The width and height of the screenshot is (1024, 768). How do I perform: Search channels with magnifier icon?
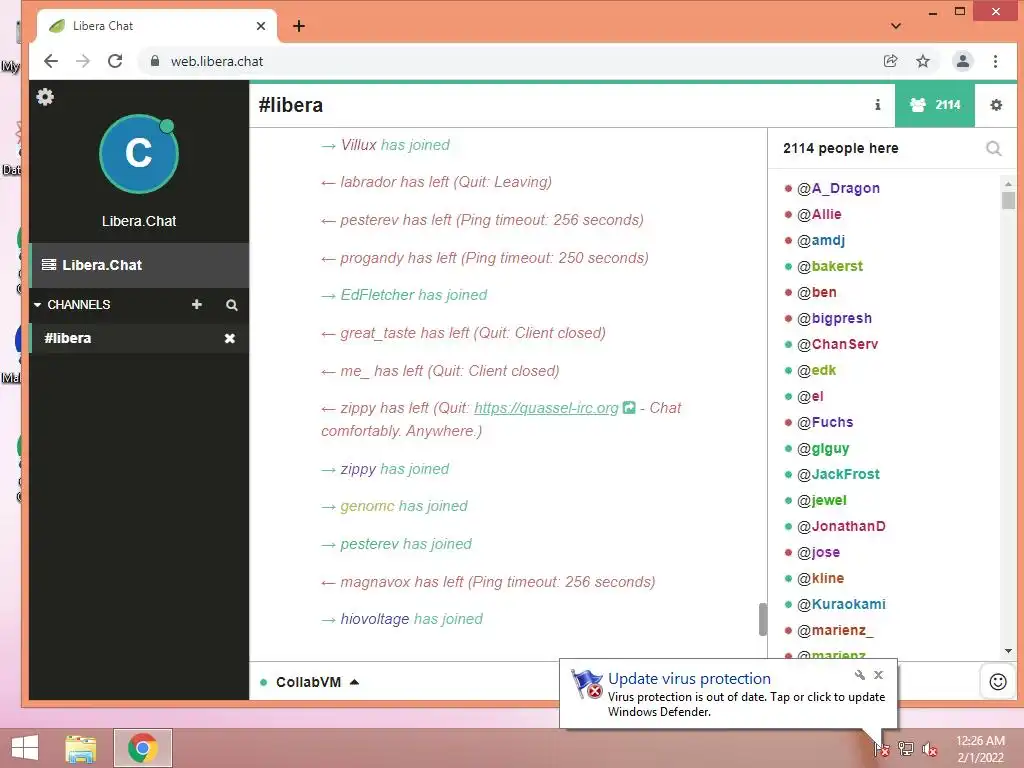[231, 305]
